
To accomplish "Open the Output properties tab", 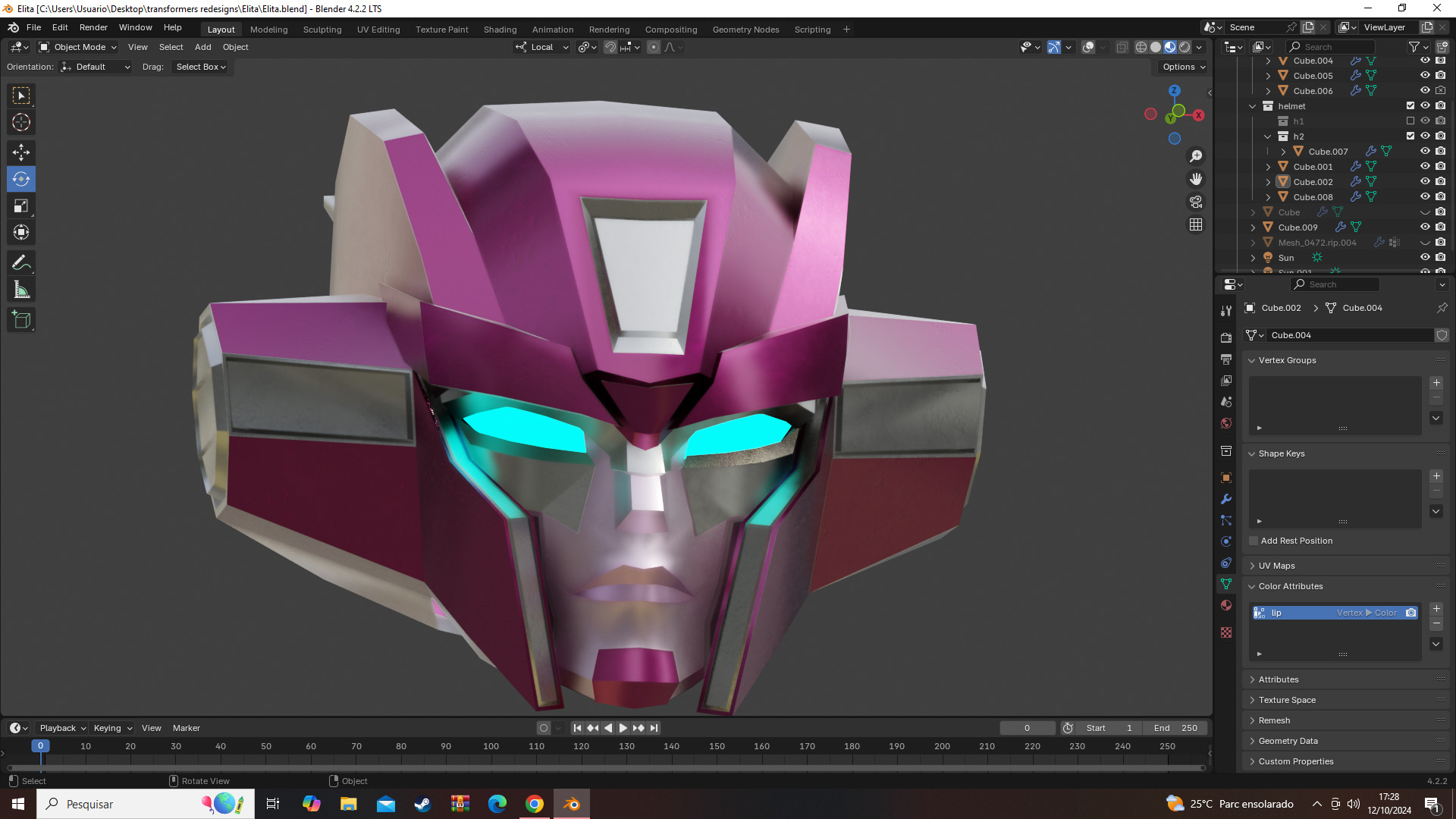I will point(1226,359).
